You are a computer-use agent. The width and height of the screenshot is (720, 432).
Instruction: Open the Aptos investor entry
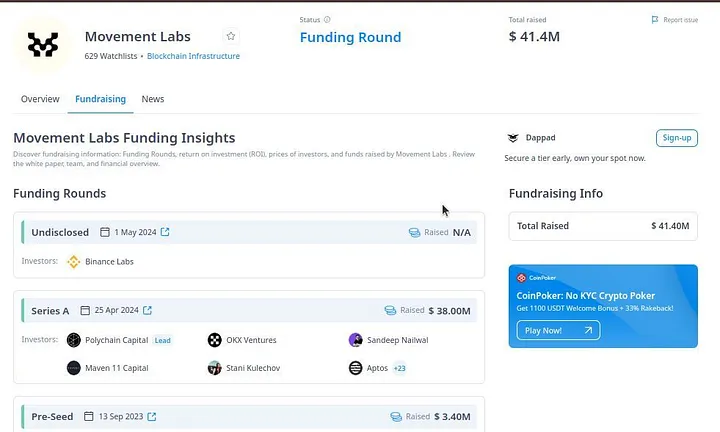coord(369,368)
